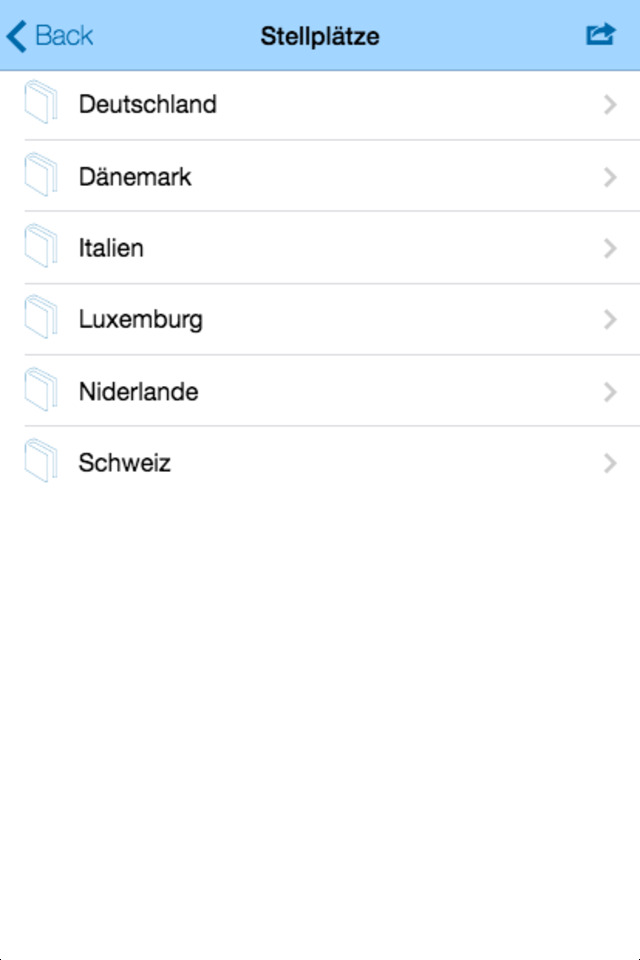Image resolution: width=640 pixels, height=960 pixels.
Task: Tap the book icon beside Italien
Action: [x=41, y=246]
